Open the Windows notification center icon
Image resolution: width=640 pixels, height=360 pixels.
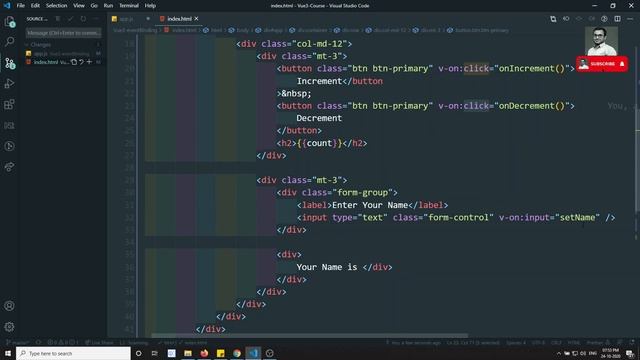click(630, 353)
